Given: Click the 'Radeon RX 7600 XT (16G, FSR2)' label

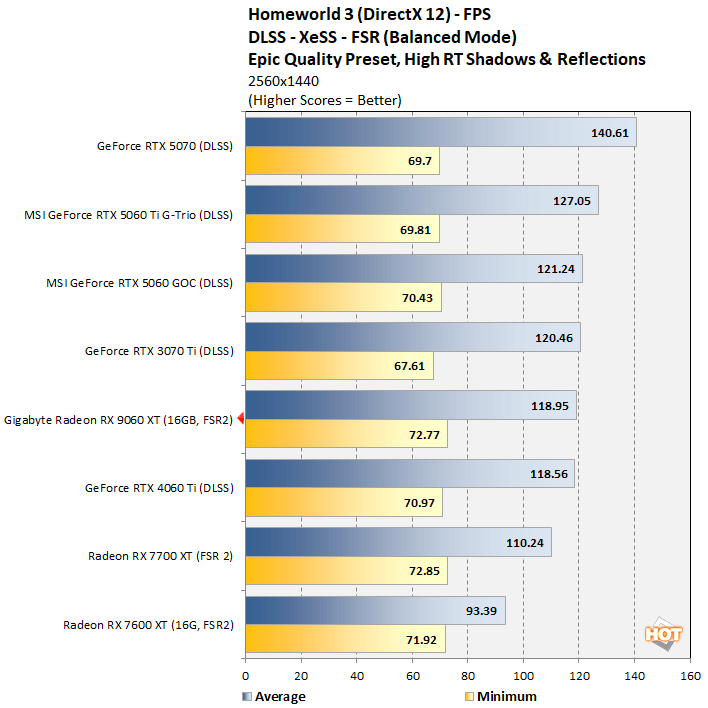Looking at the screenshot, I should [149, 625].
